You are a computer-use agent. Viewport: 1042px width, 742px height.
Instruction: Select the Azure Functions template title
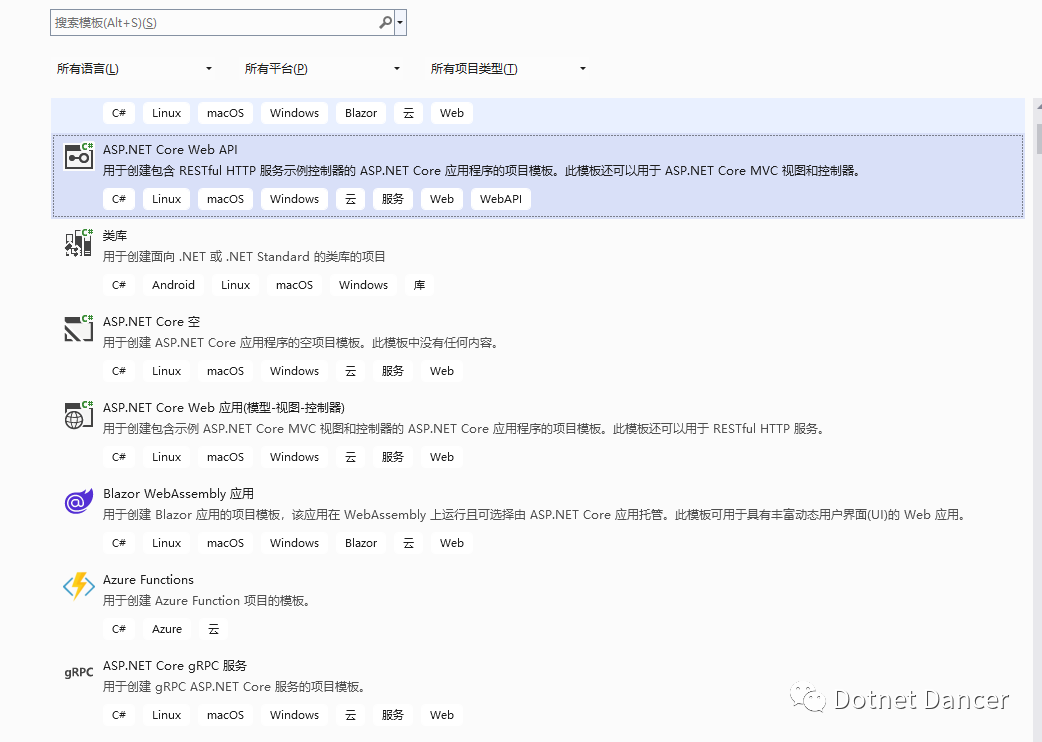coord(148,580)
